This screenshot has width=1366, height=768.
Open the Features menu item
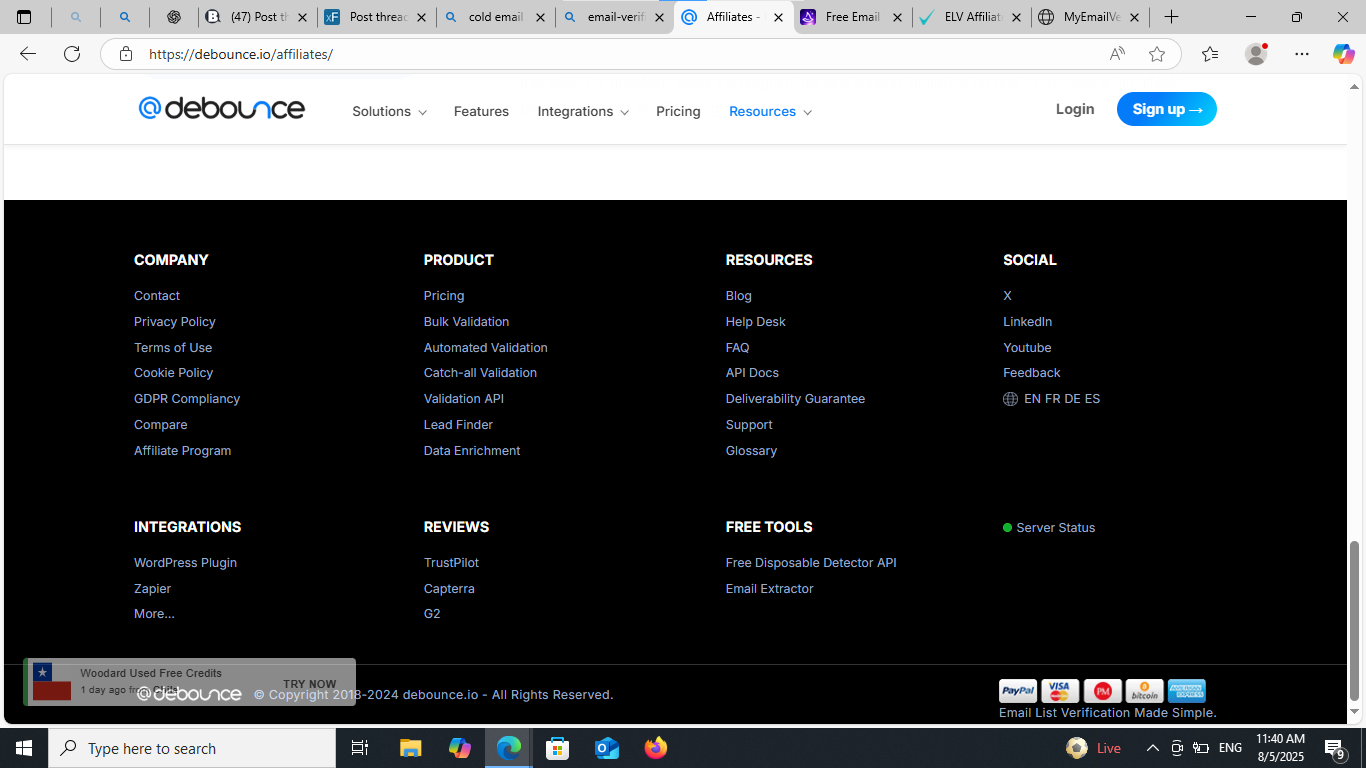481,111
